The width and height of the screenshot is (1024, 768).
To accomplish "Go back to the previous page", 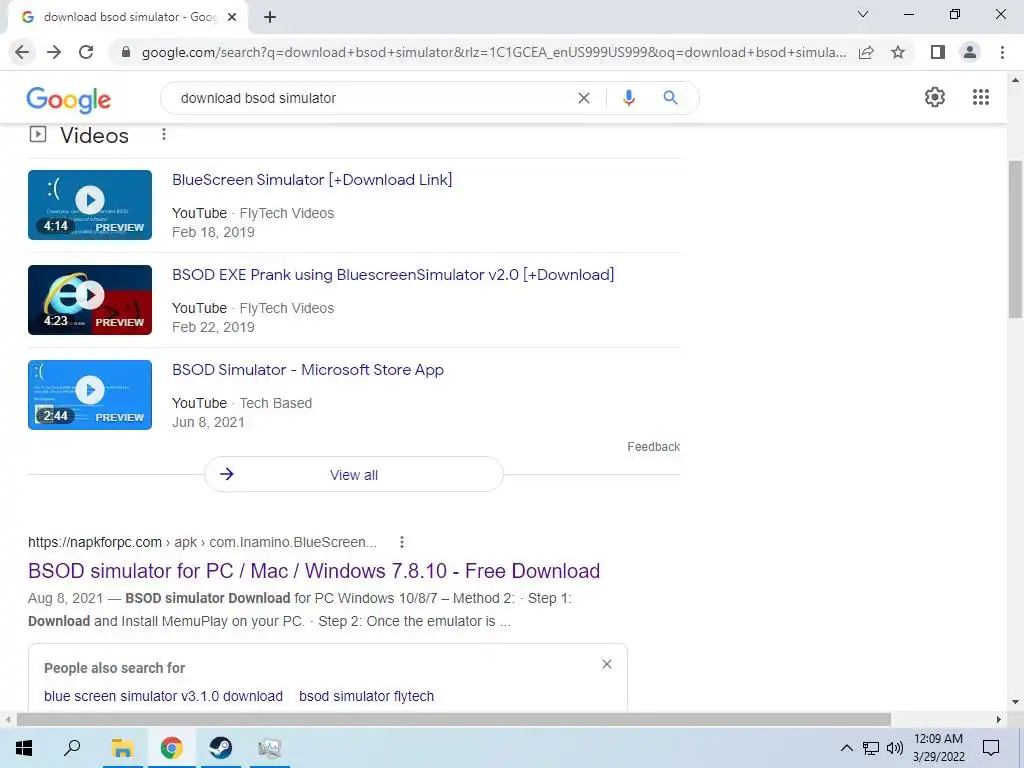I will coord(22,52).
